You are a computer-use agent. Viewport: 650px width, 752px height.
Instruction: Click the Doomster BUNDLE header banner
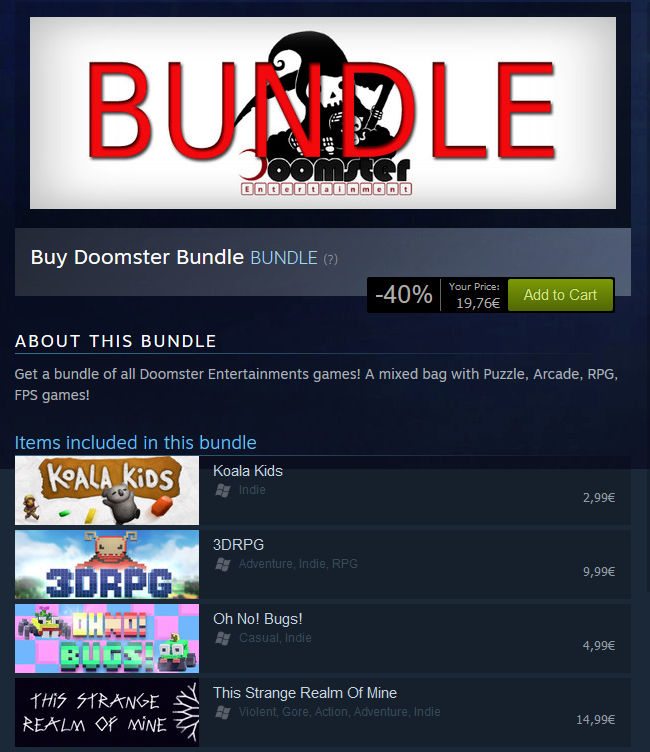(x=323, y=113)
